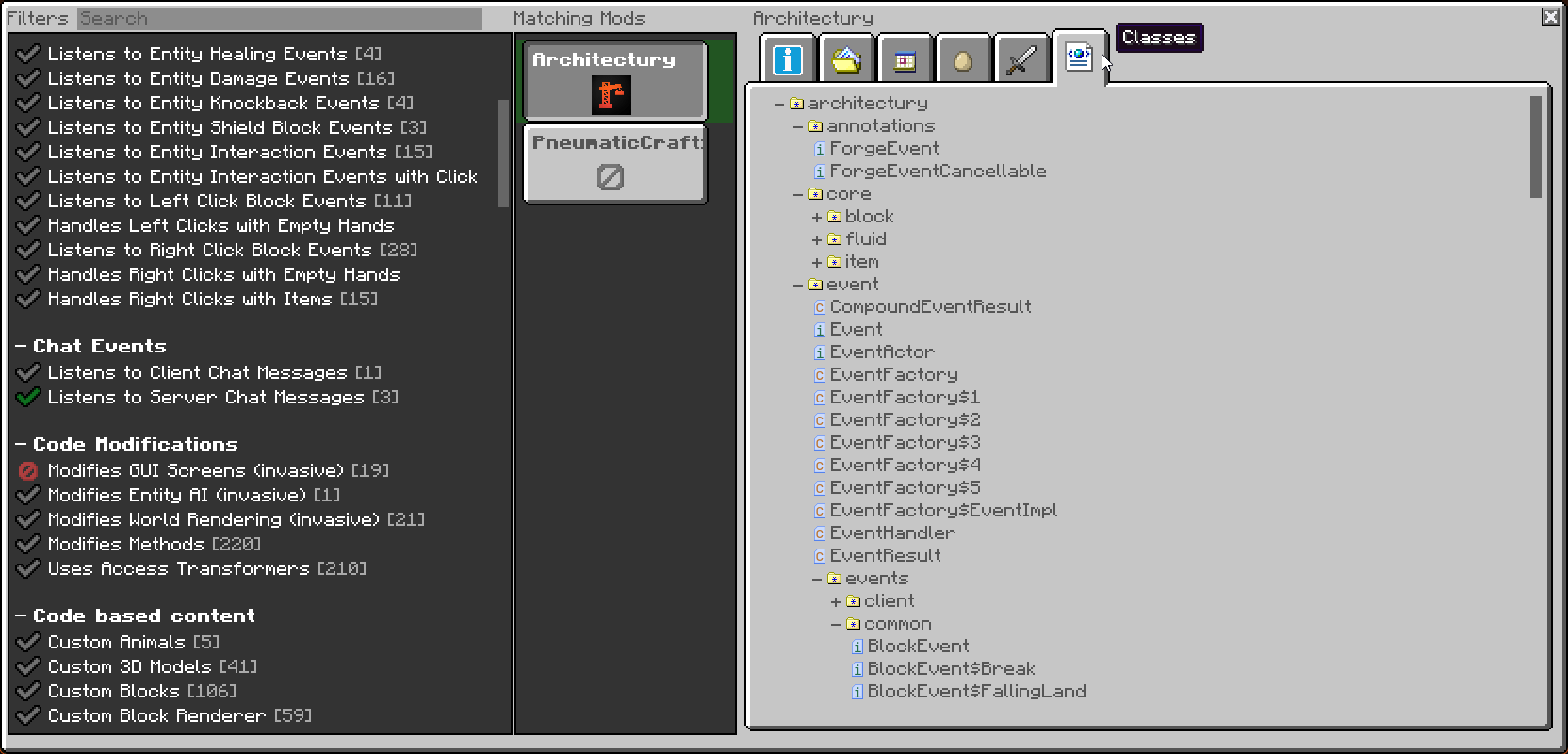The image size is (1568, 754).
Task: Select ForgeEventCancellable in the class tree
Action: [x=938, y=172]
